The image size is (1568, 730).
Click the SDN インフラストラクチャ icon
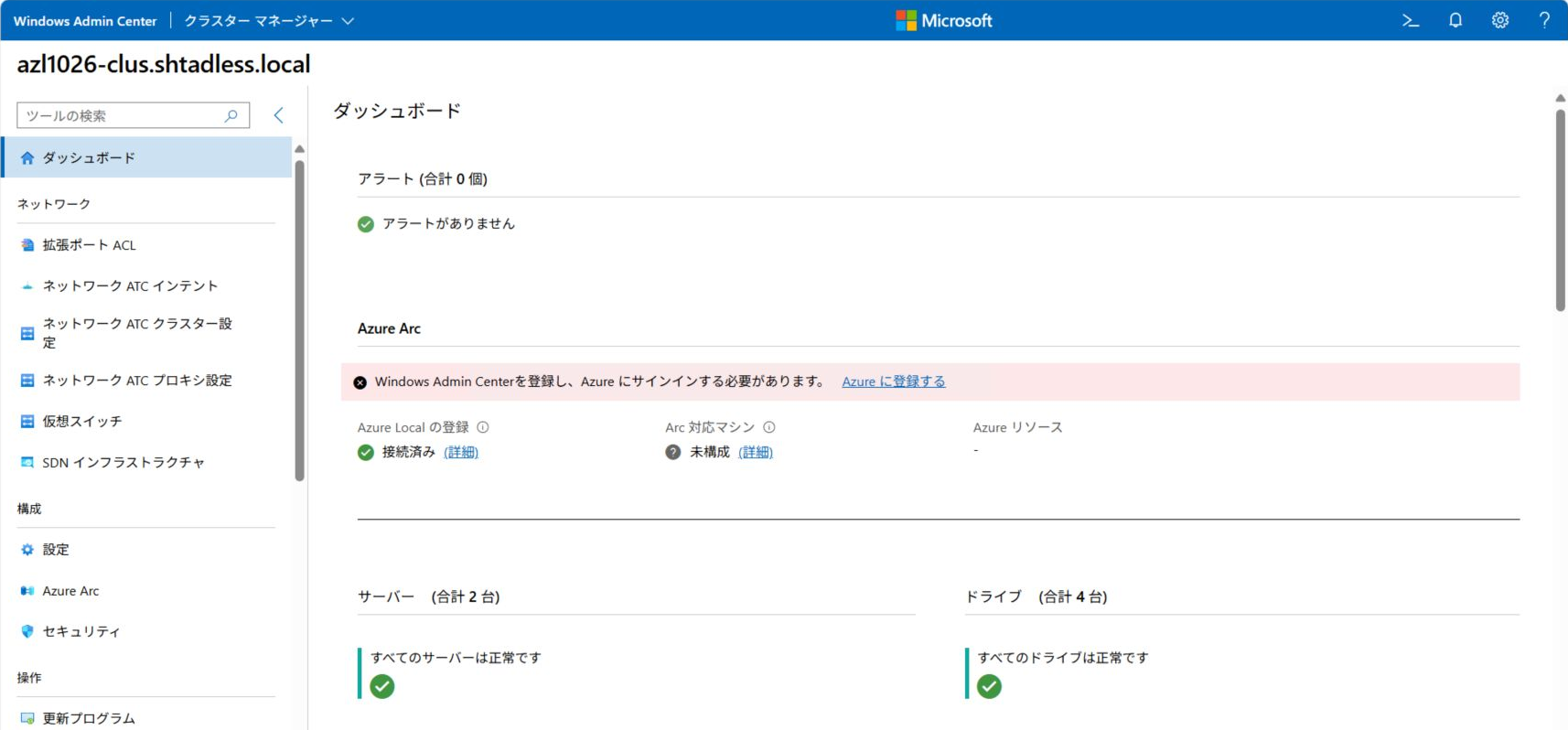[27, 463]
